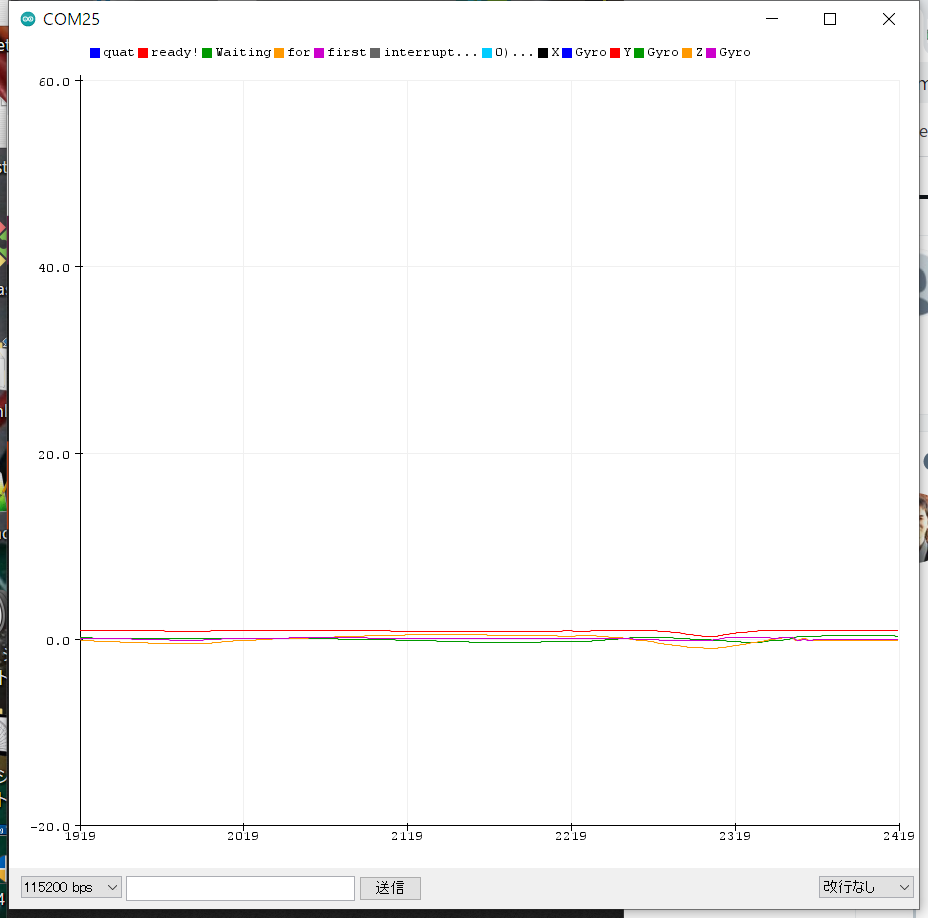
Task: Click the blue swatch beside "quat"
Action: click(95, 52)
